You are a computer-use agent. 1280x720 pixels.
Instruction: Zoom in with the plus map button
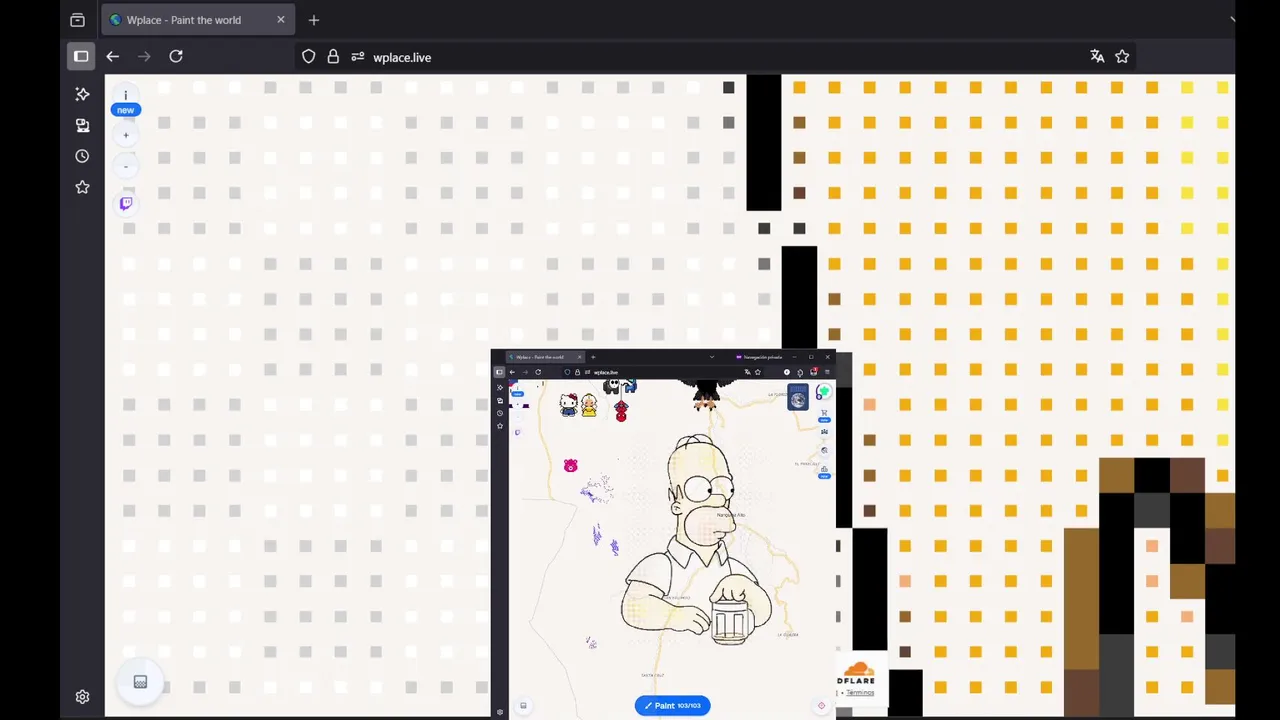coord(126,135)
